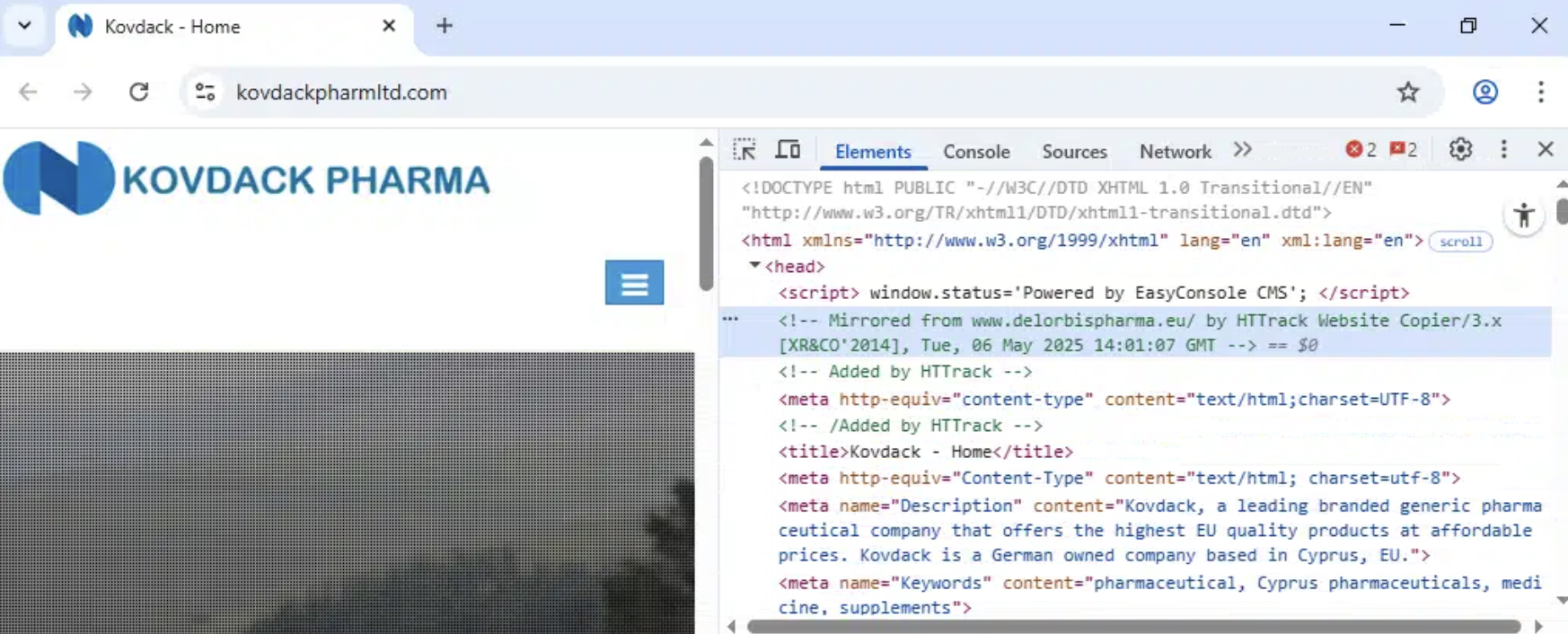Open DevTools customize three-dot menu
The width and height of the screenshot is (1568, 634).
[x=1504, y=149]
